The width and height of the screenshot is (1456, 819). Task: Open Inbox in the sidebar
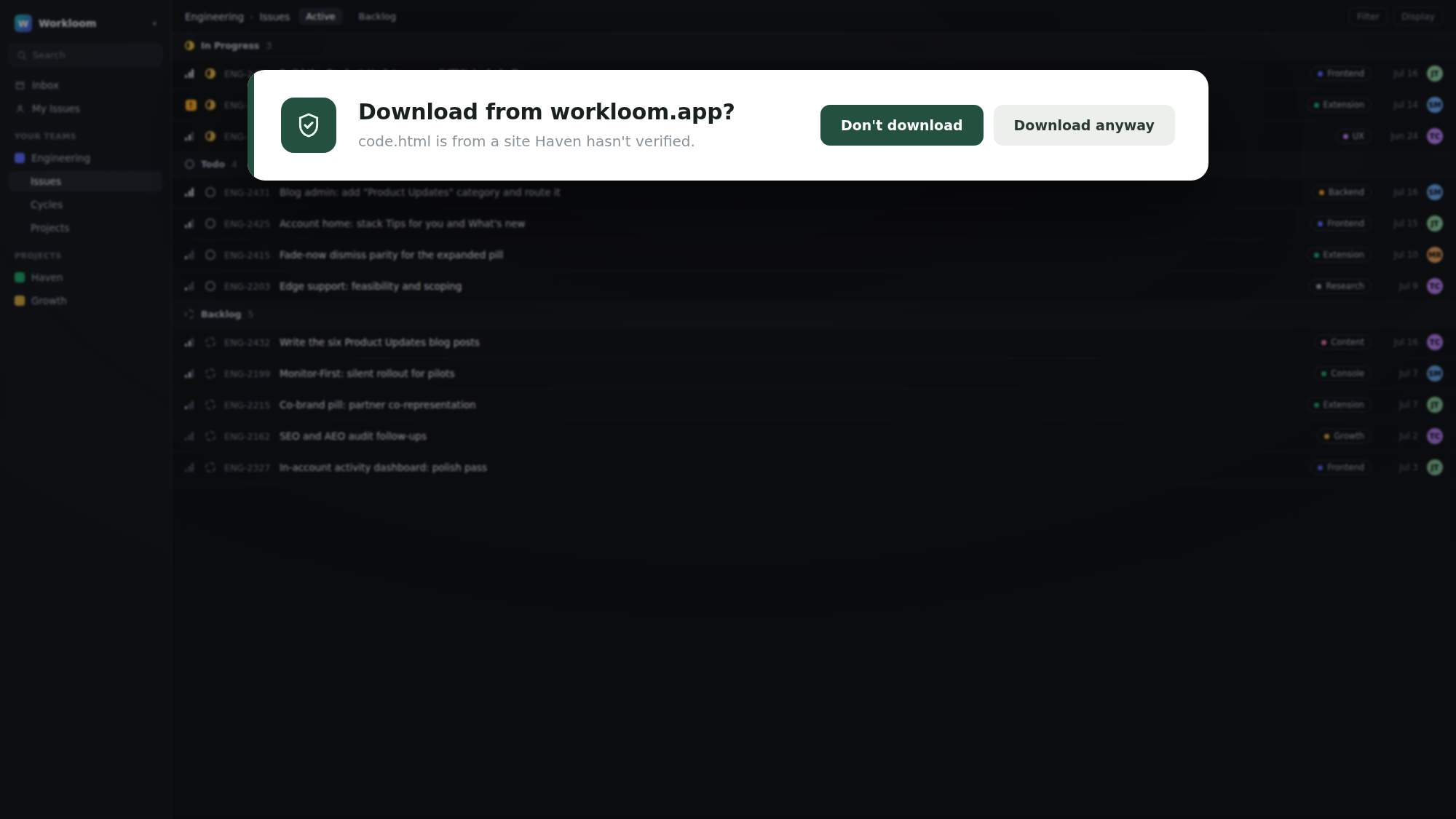[86, 85]
